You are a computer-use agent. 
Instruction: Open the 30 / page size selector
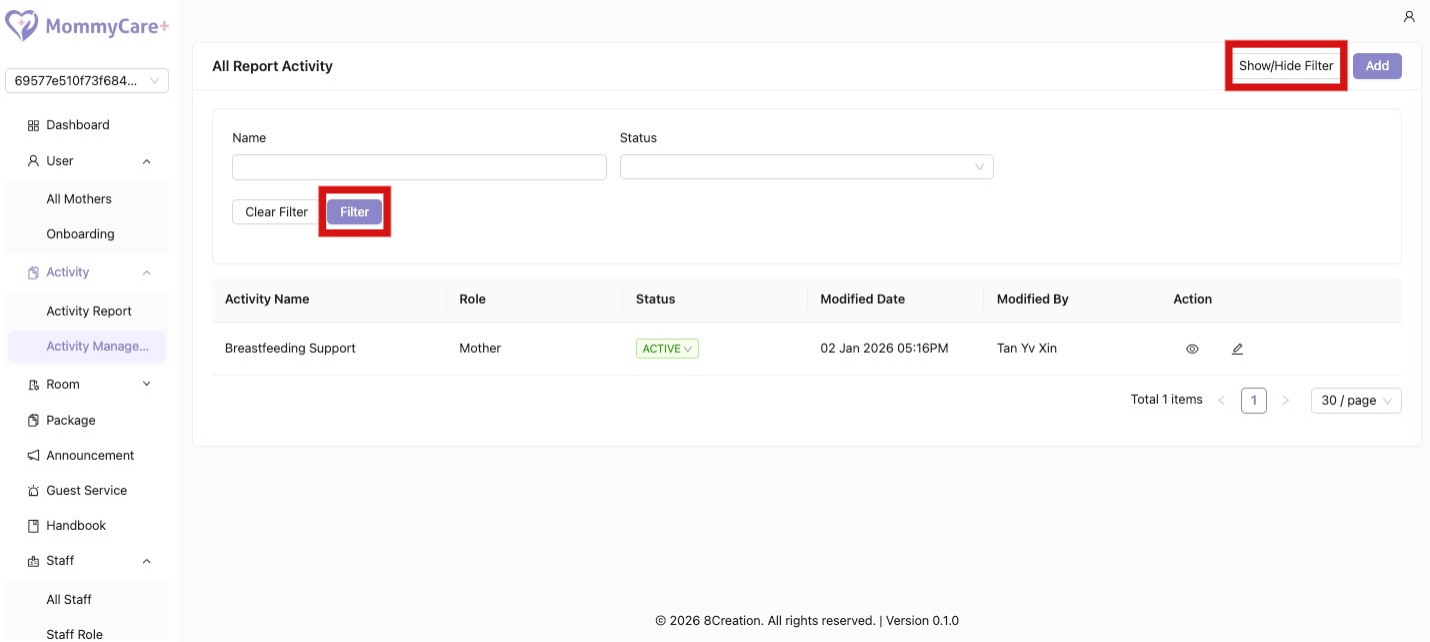click(x=1355, y=400)
